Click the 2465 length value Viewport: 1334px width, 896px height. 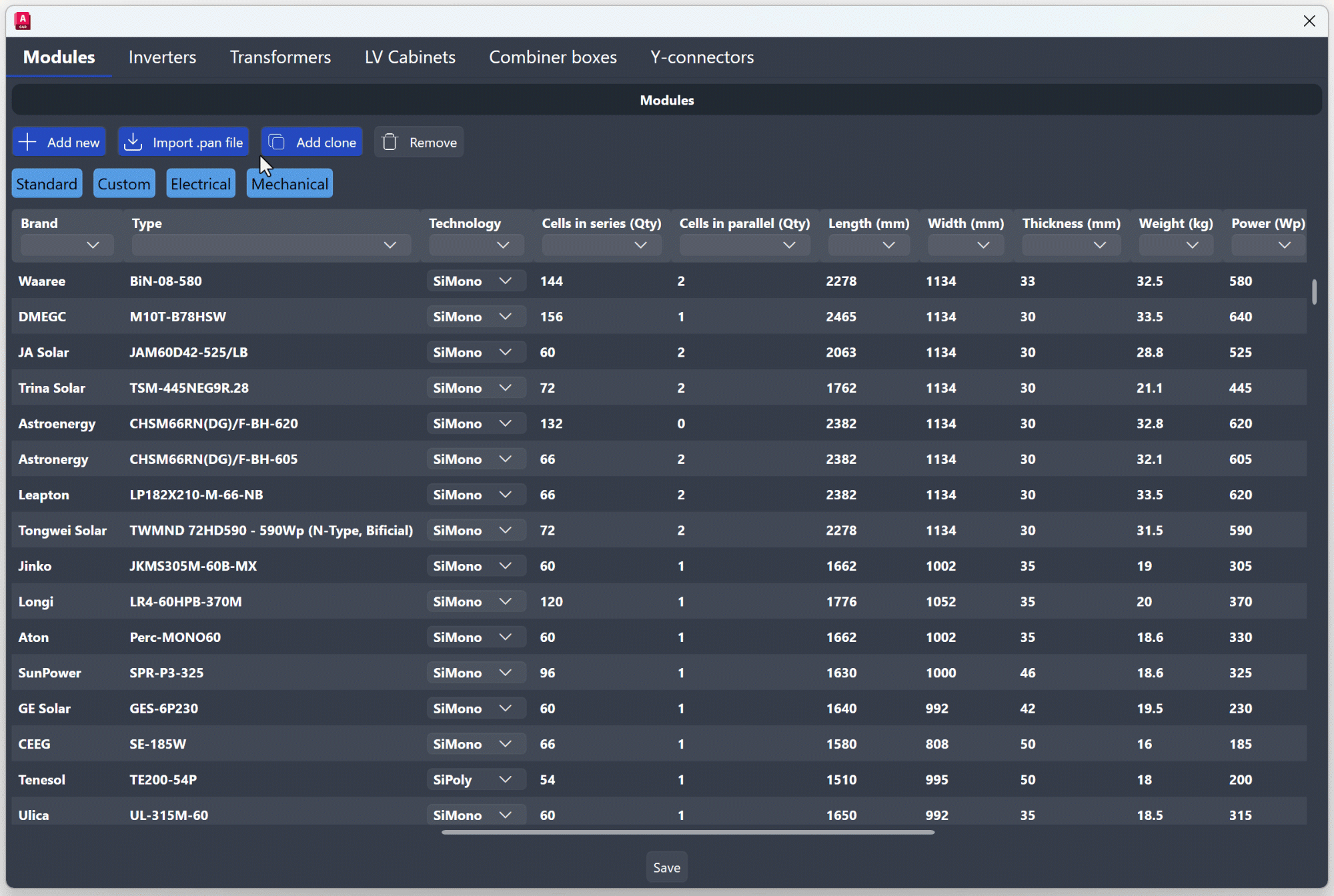841,317
